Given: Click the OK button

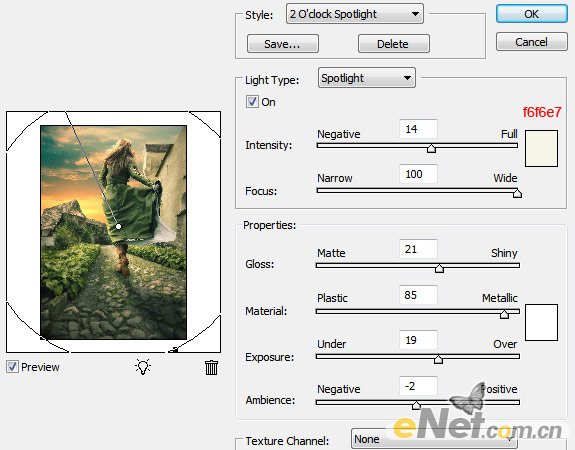Looking at the screenshot, I should pyautogui.click(x=531, y=14).
